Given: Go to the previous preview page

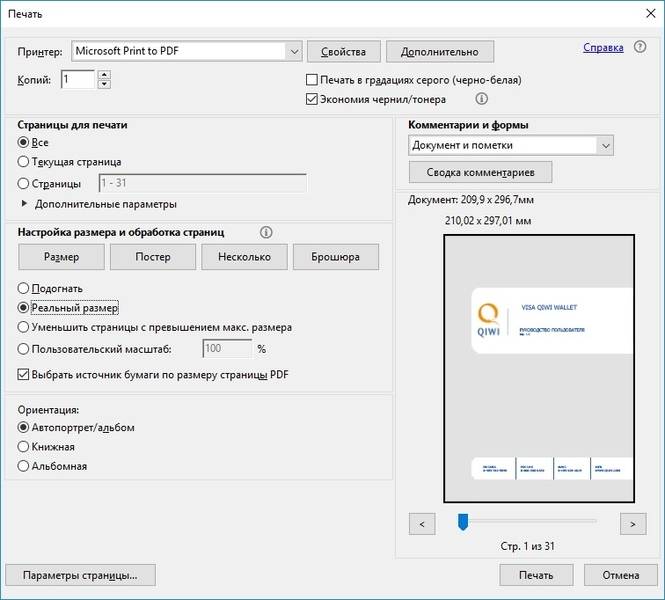Looking at the screenshot, I should coord(422,524).
